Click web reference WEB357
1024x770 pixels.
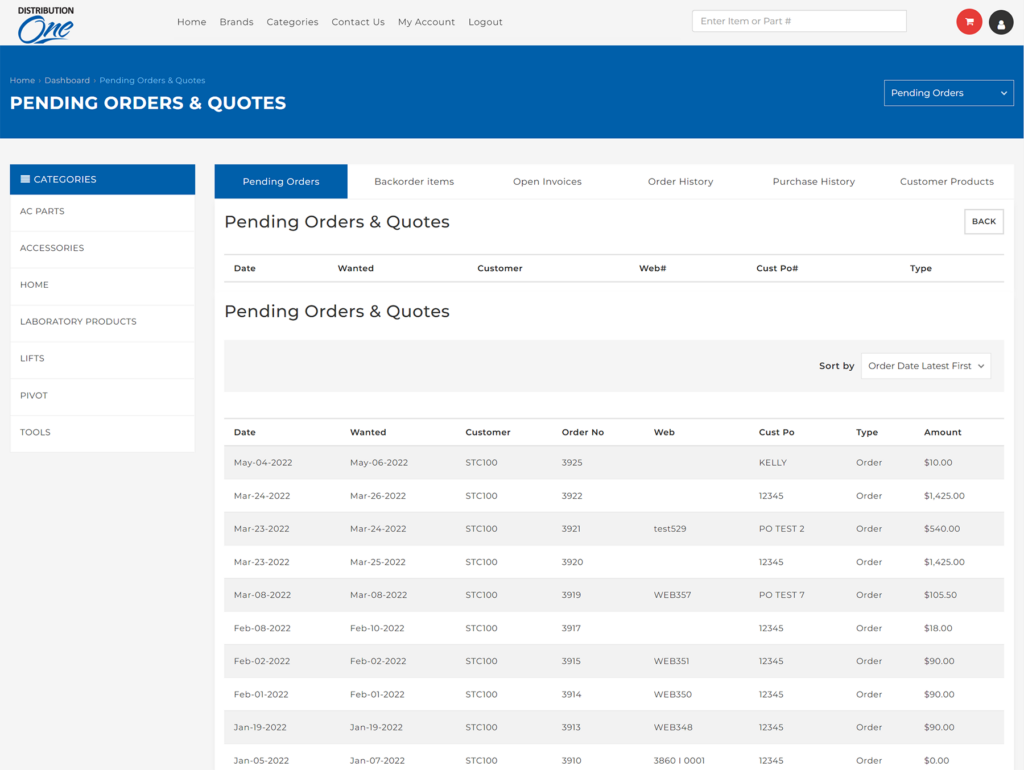point(673,595)
